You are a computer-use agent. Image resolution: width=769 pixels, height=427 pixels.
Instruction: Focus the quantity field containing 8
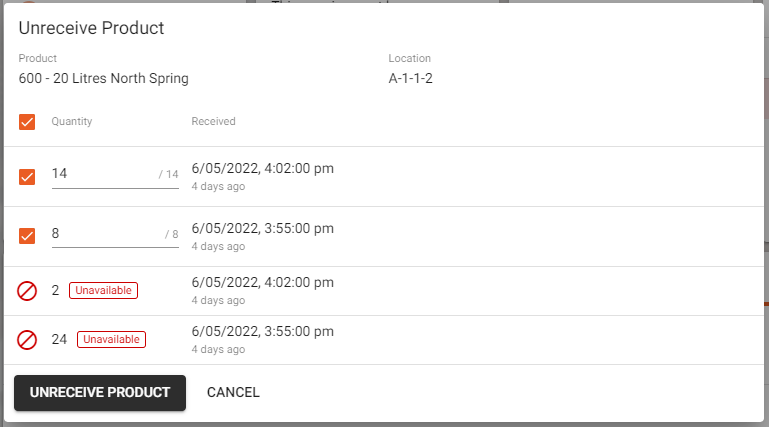point(100,234)
